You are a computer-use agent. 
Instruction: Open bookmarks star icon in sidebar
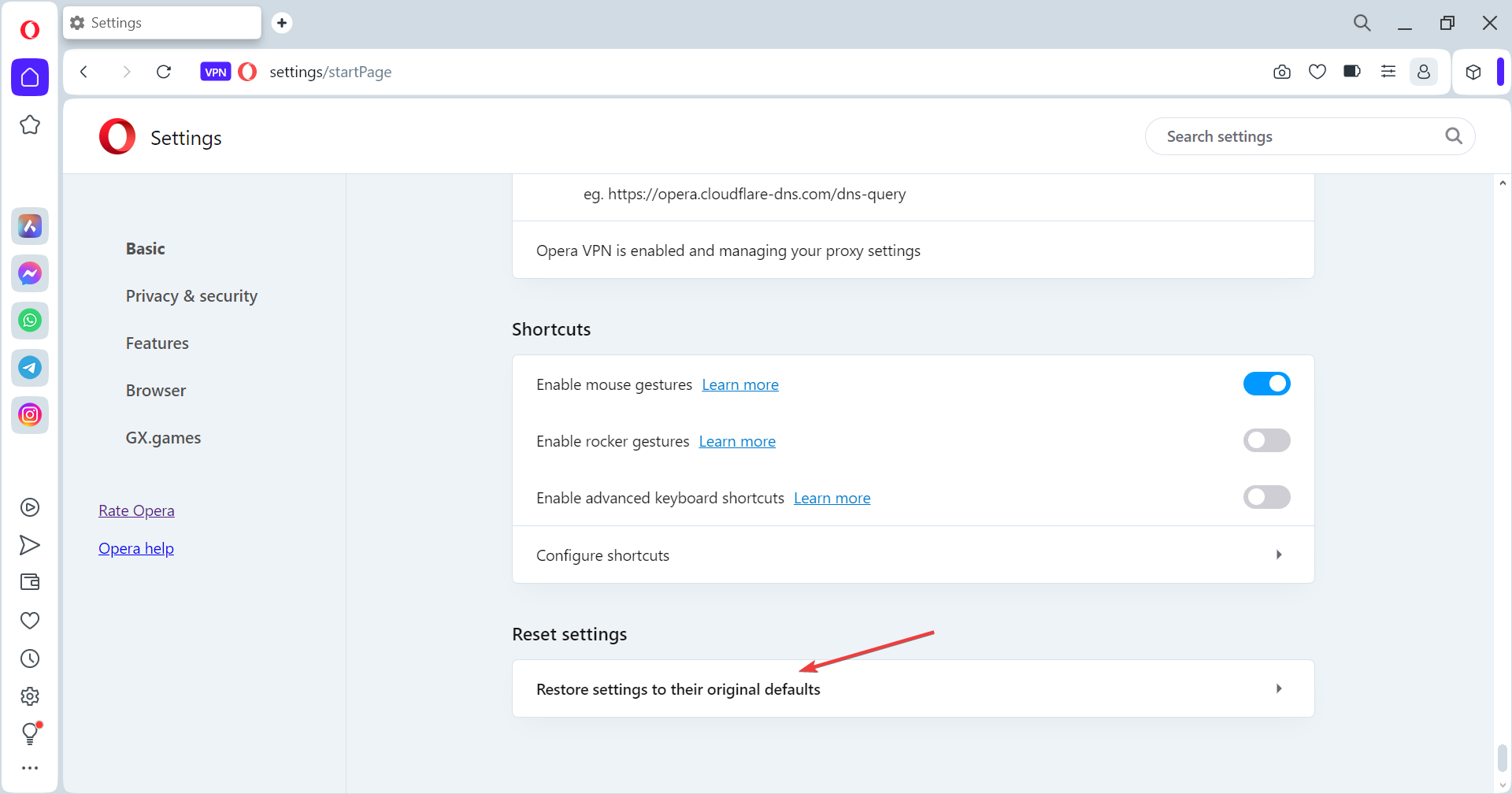tap(30, 124)
